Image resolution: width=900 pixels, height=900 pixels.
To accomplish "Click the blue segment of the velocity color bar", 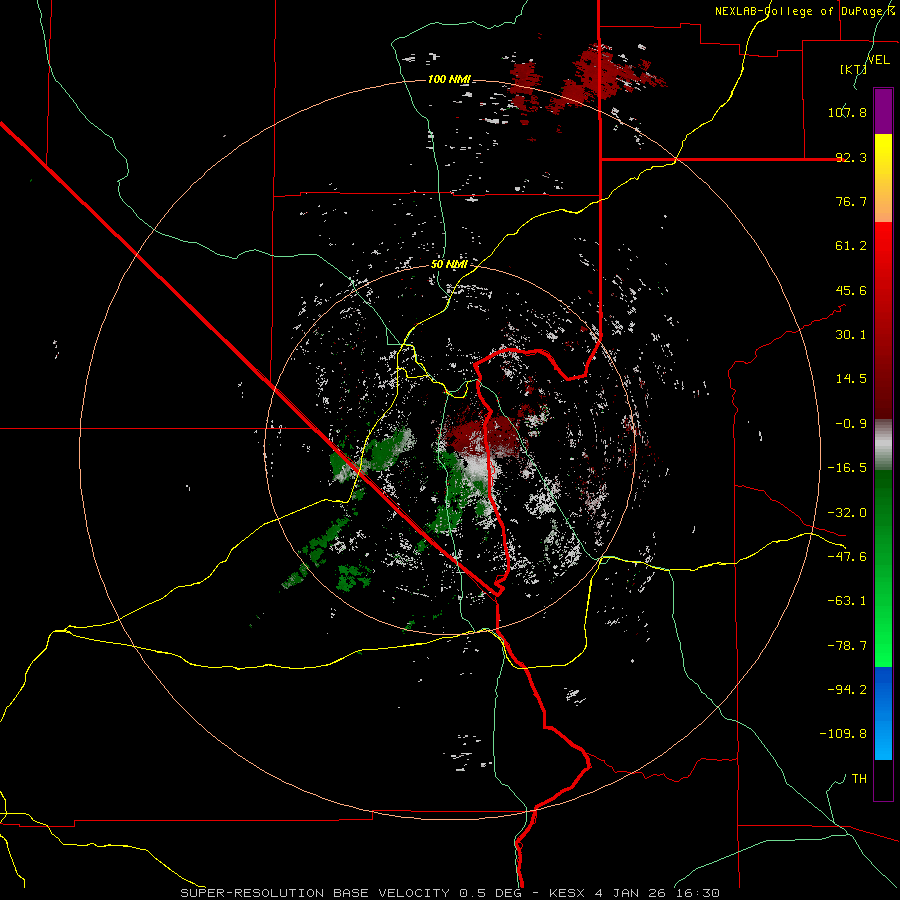I will (x=883, y=713).
